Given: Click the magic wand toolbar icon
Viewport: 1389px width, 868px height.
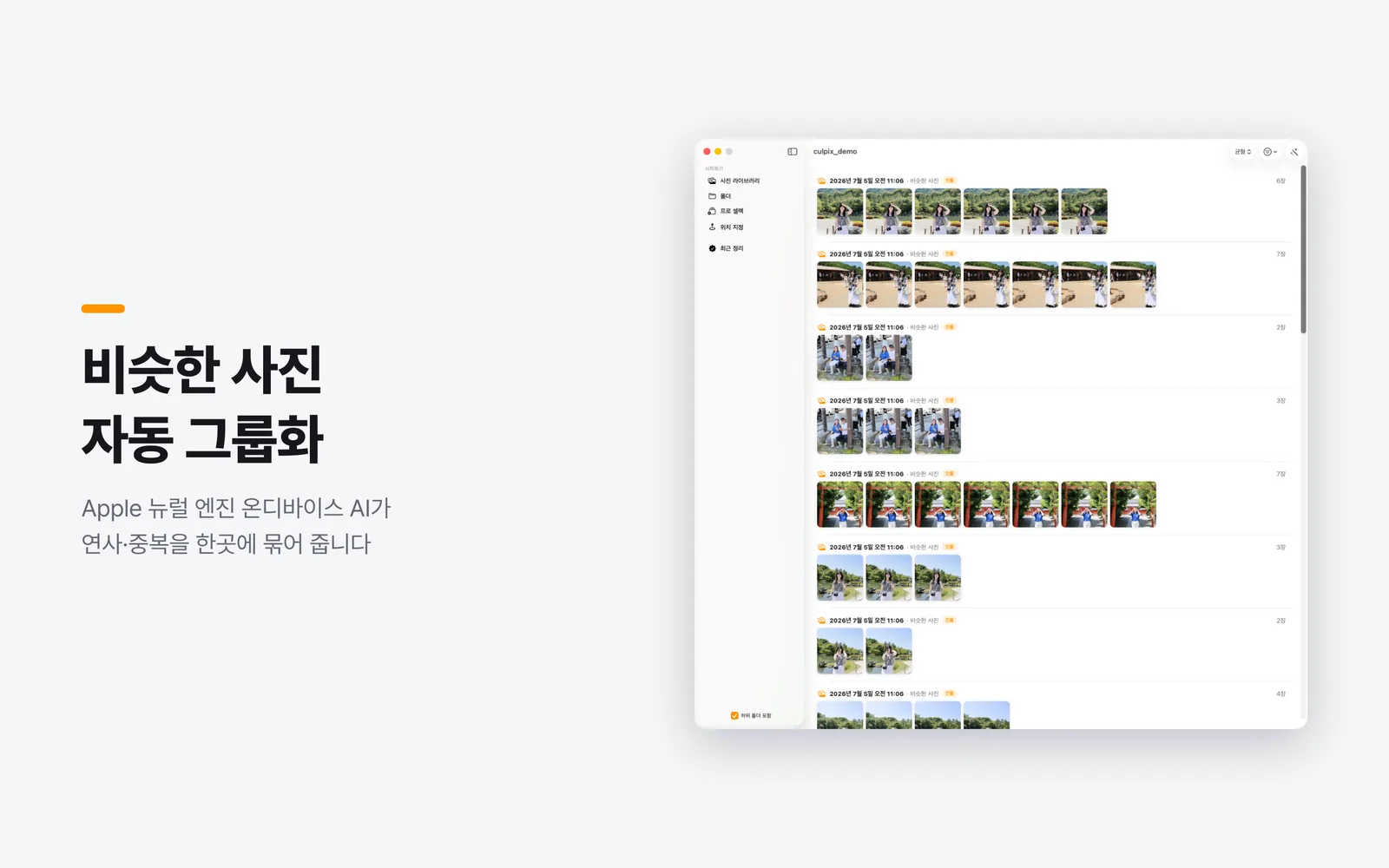Looking at the screenshot, I should [1294, 152].
